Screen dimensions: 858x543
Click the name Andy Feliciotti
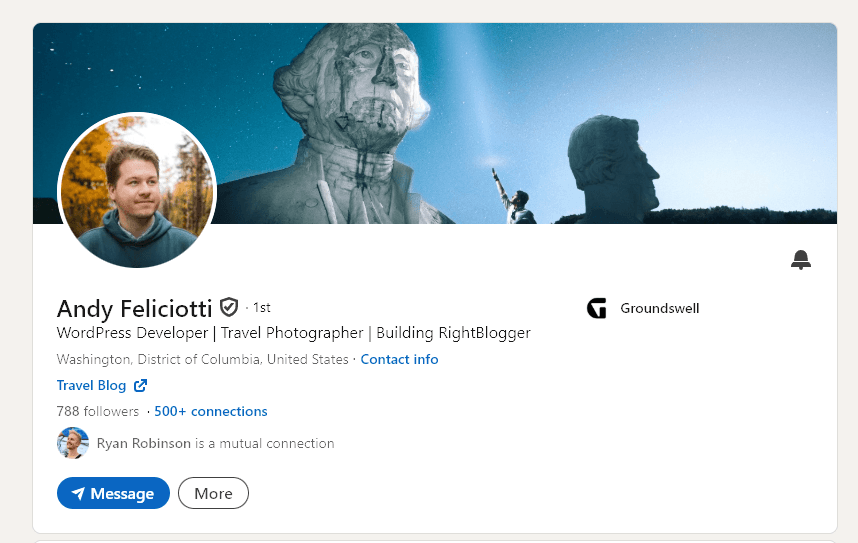134,309
